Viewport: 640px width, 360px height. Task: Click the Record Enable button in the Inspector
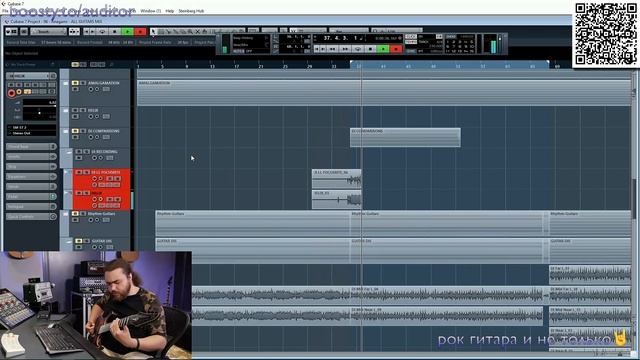coord(11,93)
